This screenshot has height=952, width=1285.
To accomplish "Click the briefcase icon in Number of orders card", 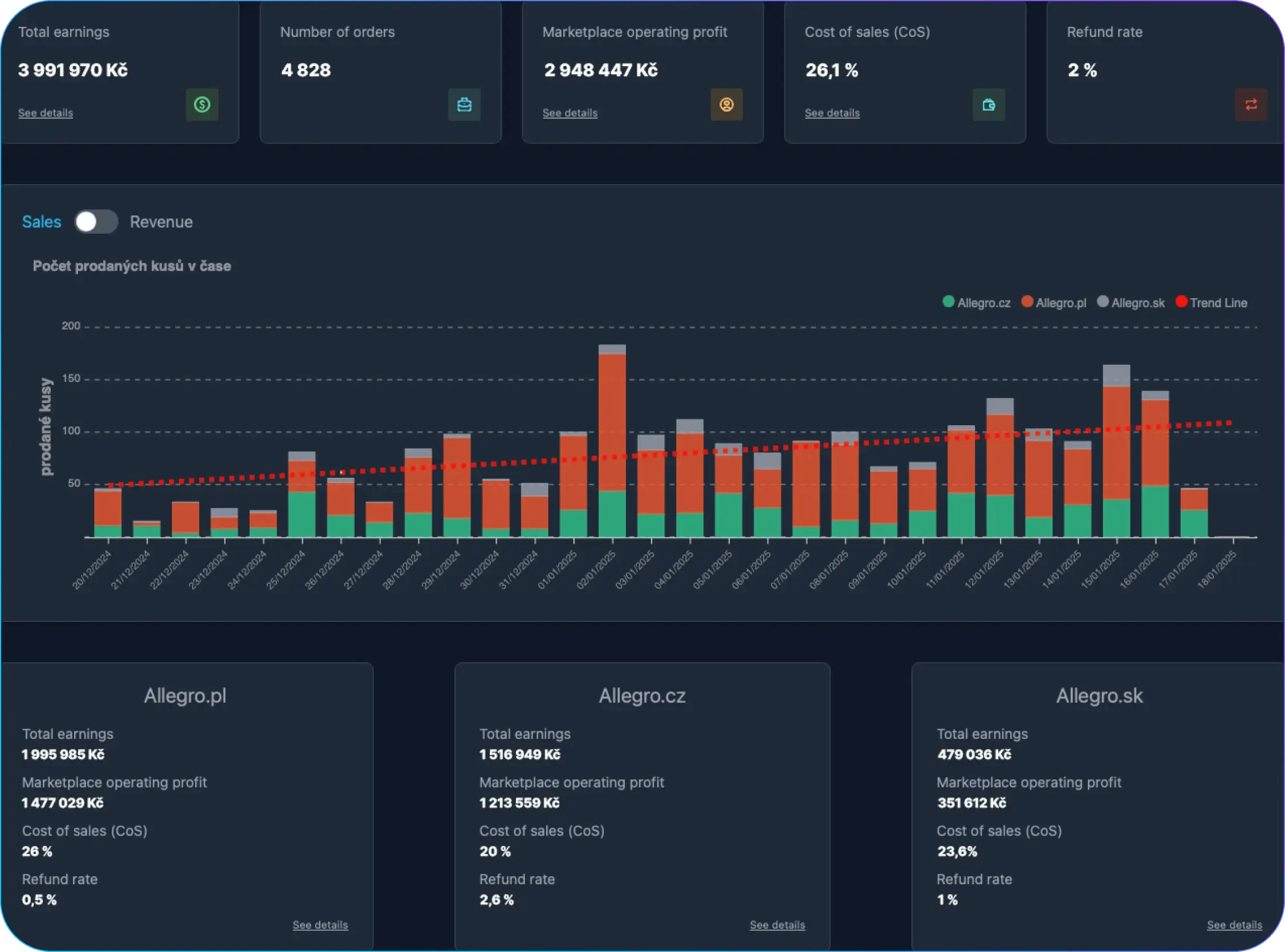I will pyautogui.click(x=465, y=104).
